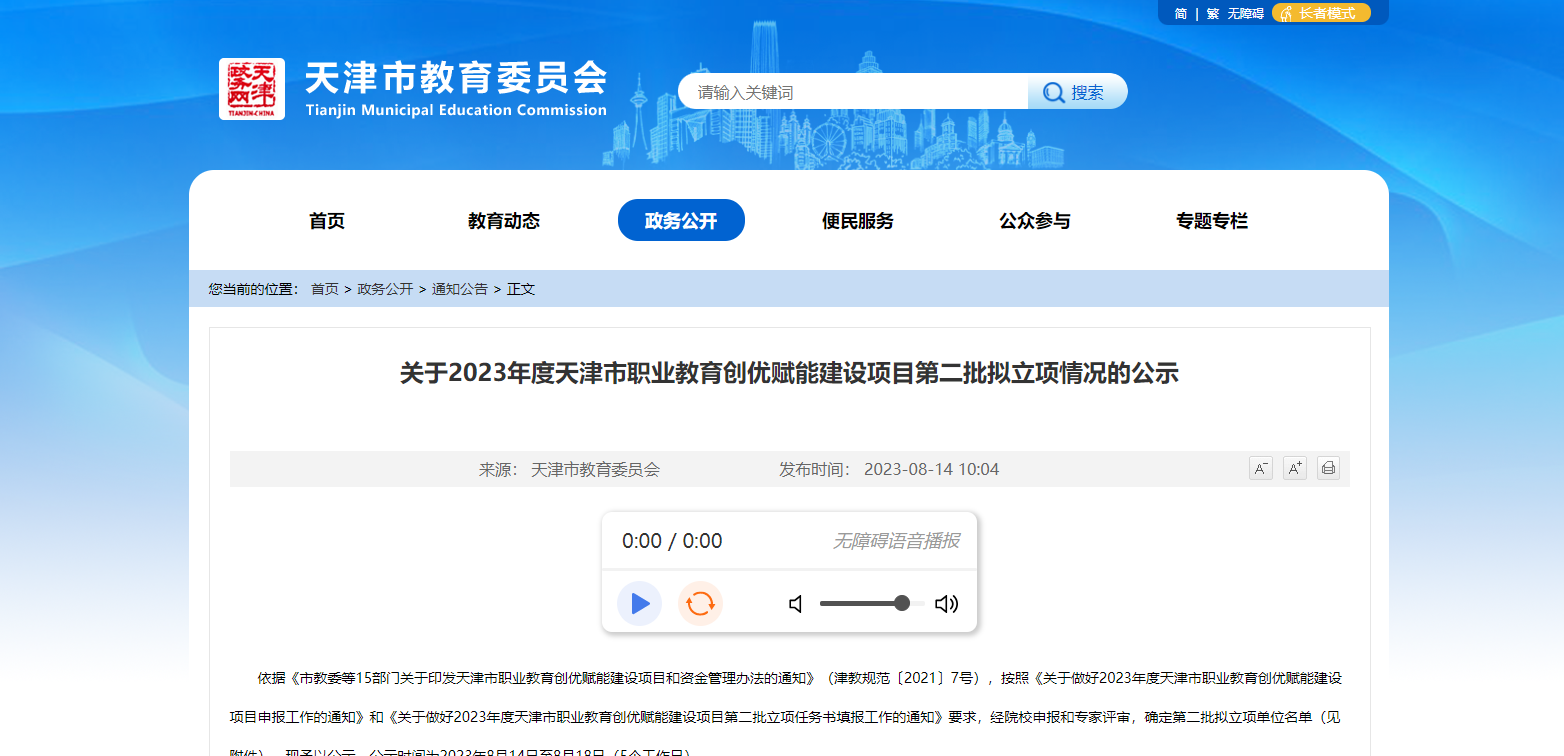The width and height of the screenshot is (1564, 756).
Task: Open the 教育动态 navigation tab
Action: pyautogui.click(x=504, y=221)
